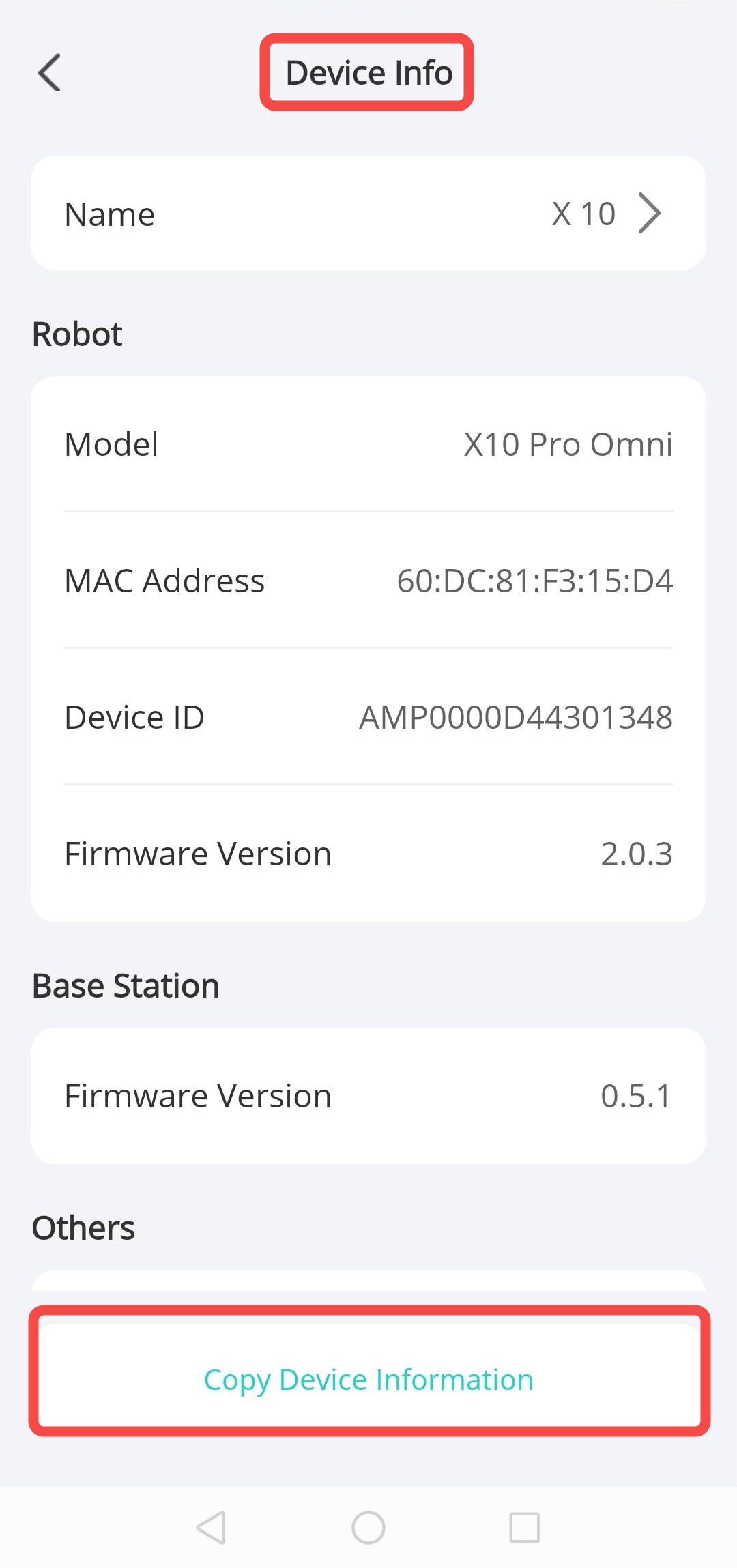Open recent apps with square button
Screen dimensions: 737x1568
pyautogui.click(x=524, y=1527)
